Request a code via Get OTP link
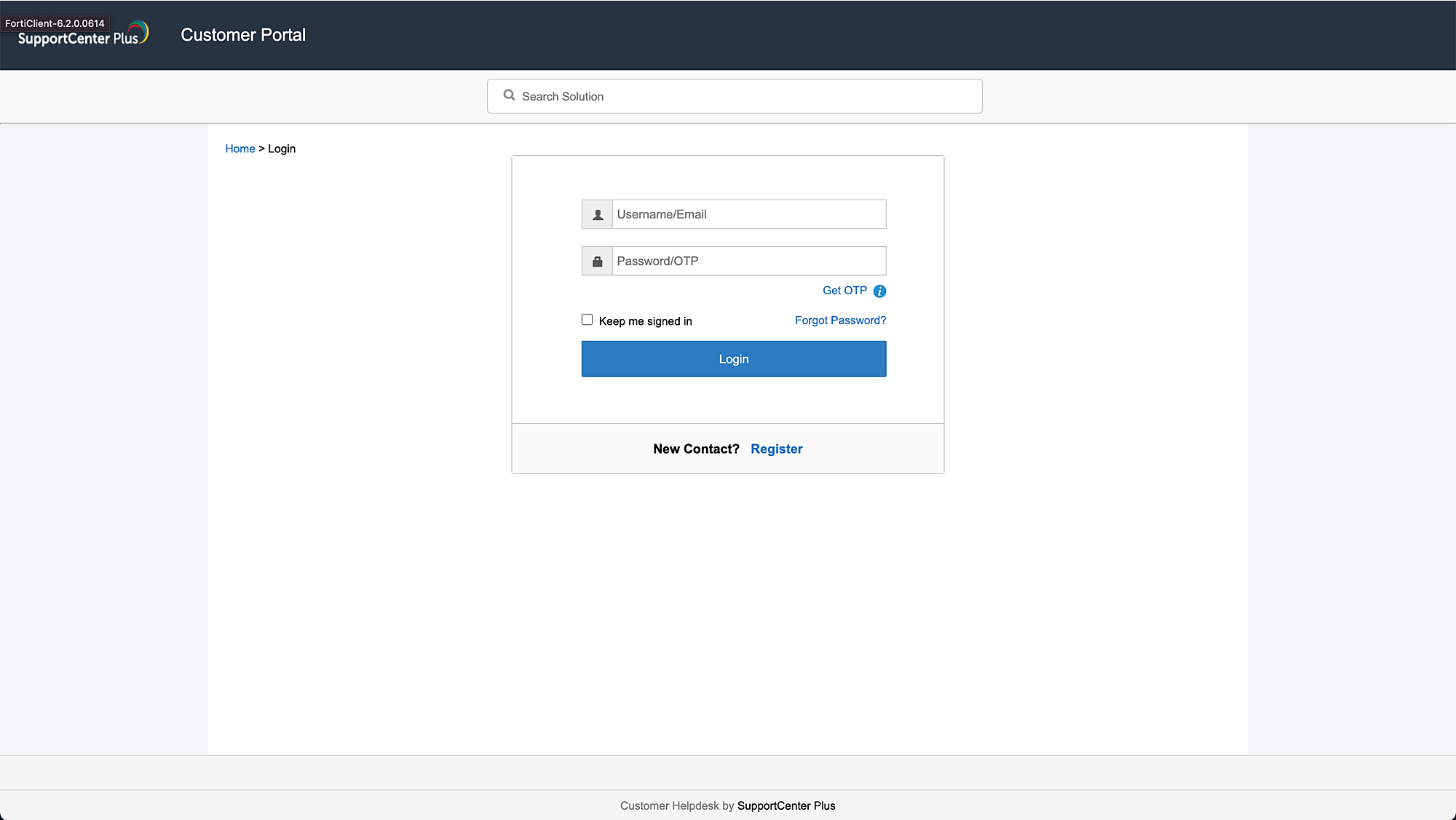1456x820 pixels. (844, 291)
